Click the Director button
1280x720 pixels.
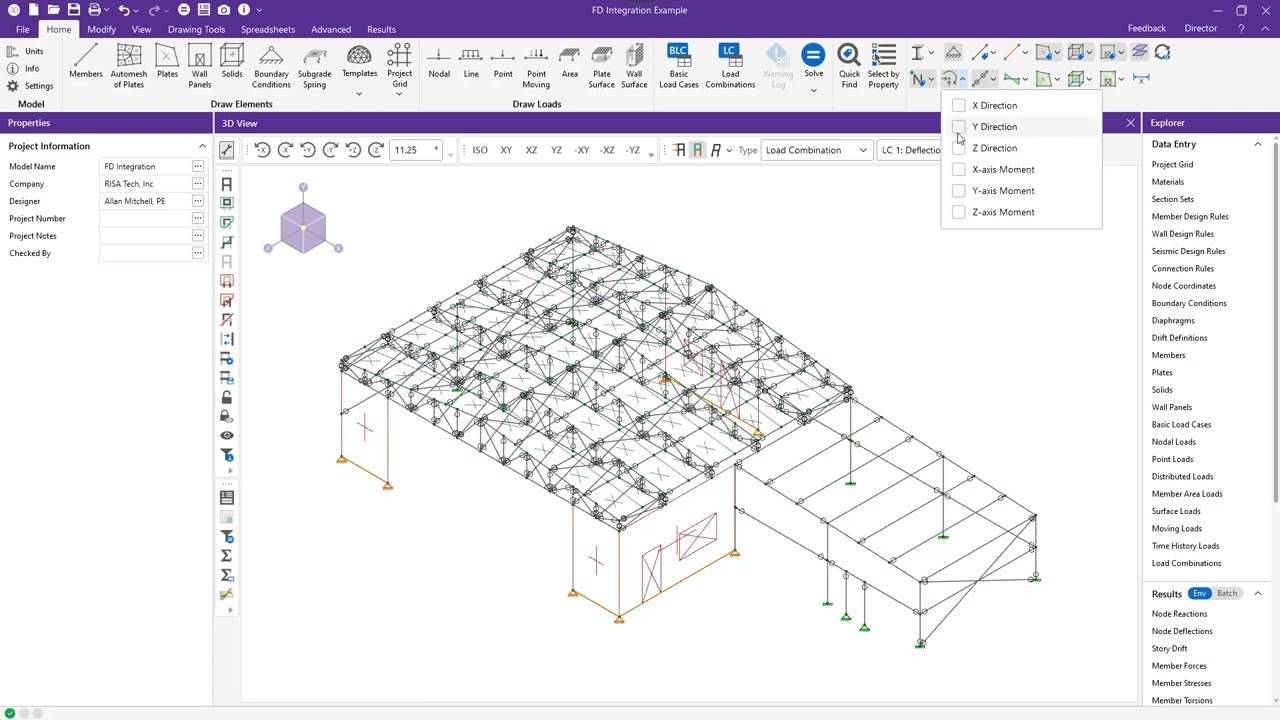coord(1201,29)
